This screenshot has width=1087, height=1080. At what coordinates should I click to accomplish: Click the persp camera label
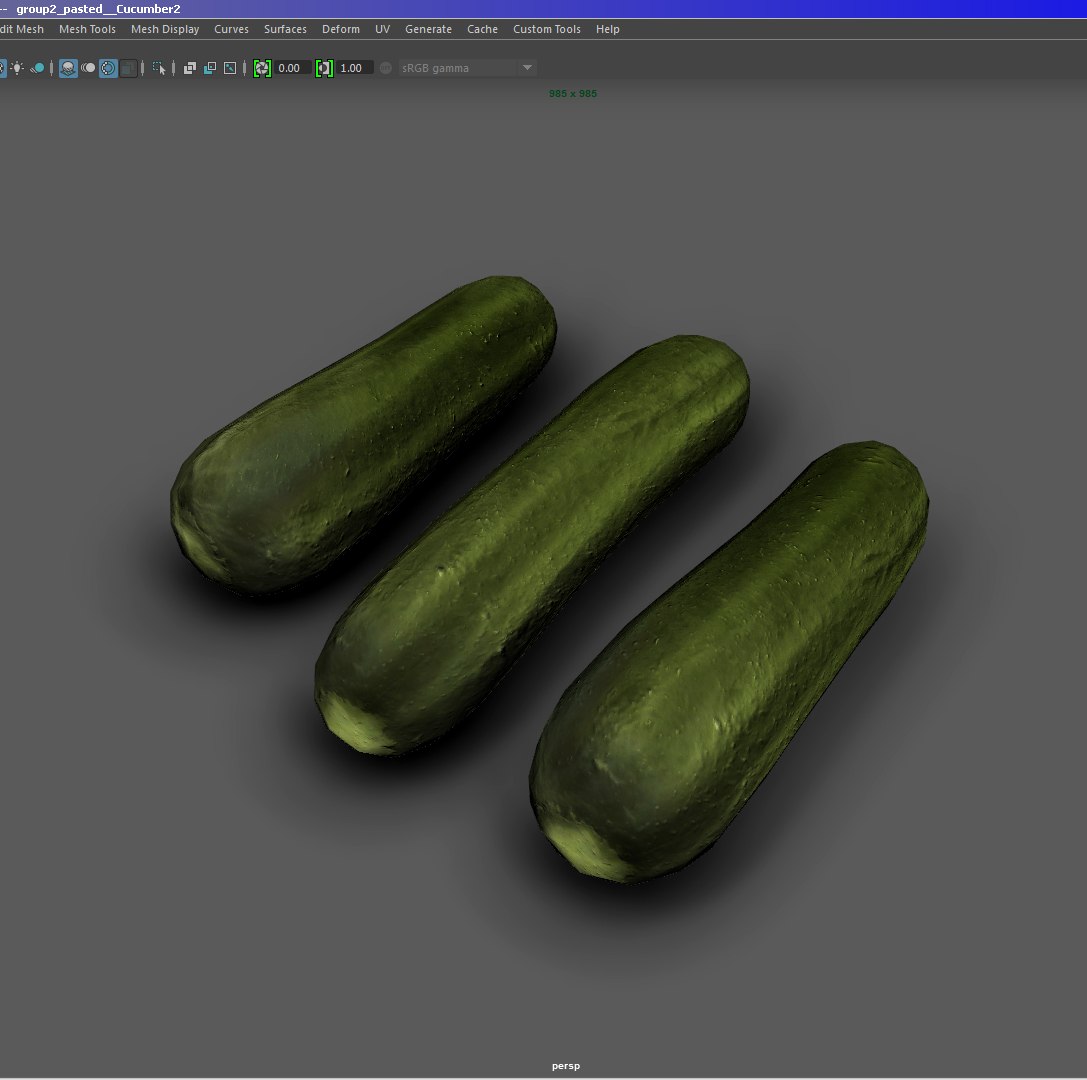[x=566, y=1066]
